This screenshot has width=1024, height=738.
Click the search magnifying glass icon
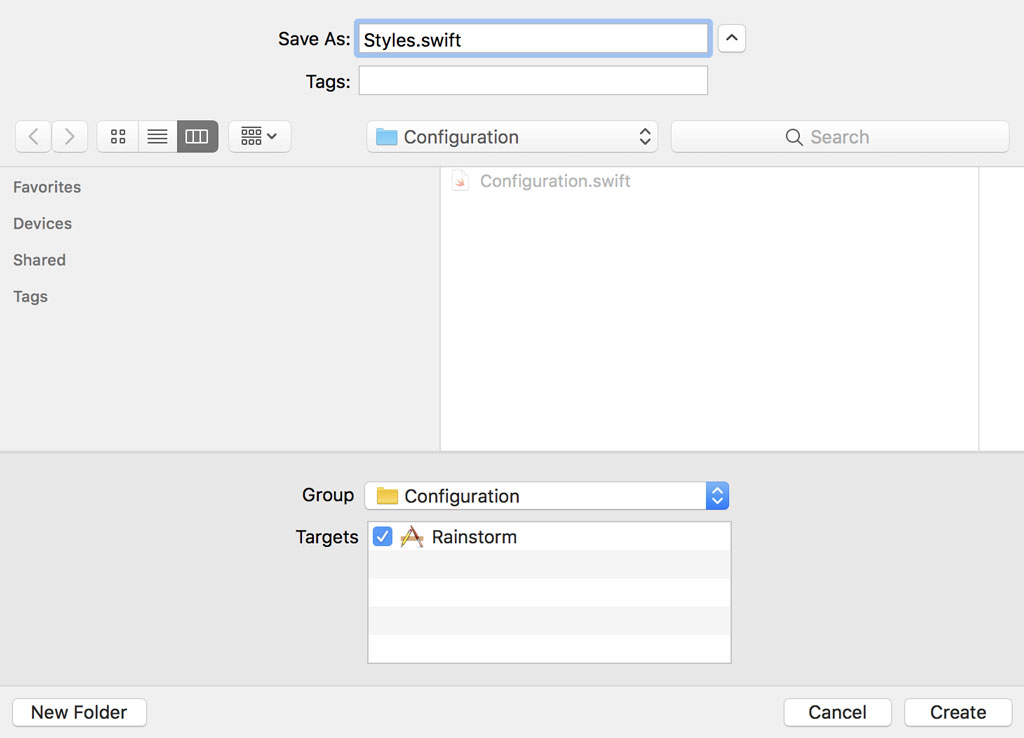[794, 136]
